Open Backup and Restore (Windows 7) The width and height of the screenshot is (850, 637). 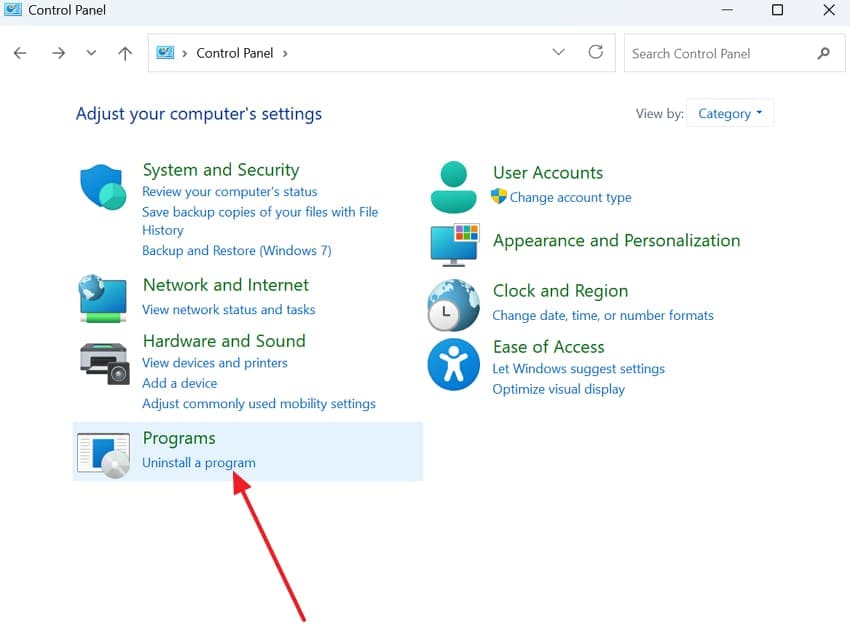[x=236, y=250]
